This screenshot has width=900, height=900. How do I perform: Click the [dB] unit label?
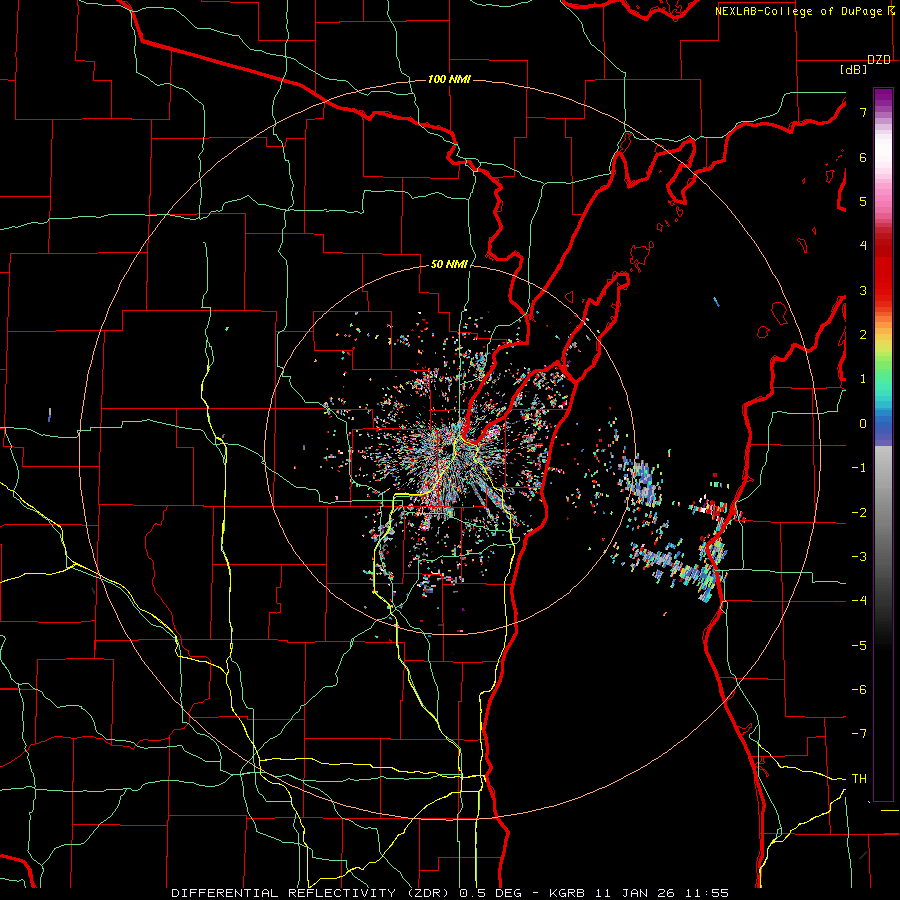[853, 69]
